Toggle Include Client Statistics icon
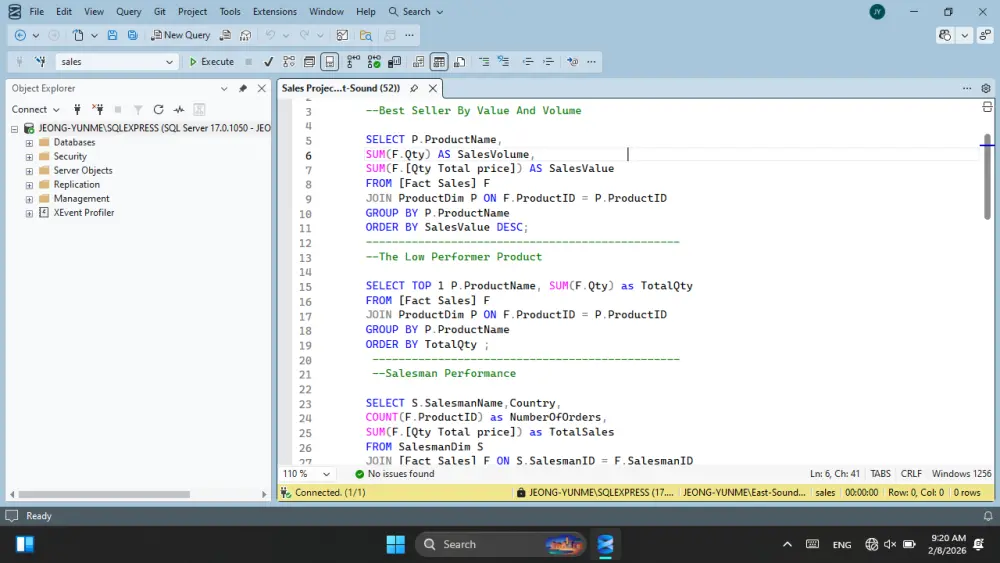This screenshot has height=563, width=1000. point(395,62)
